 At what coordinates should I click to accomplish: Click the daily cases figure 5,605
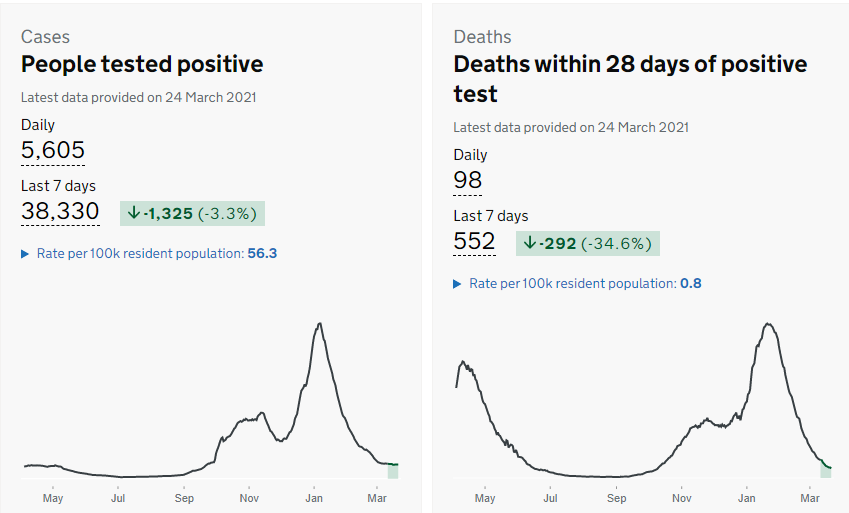click(53, 150)
